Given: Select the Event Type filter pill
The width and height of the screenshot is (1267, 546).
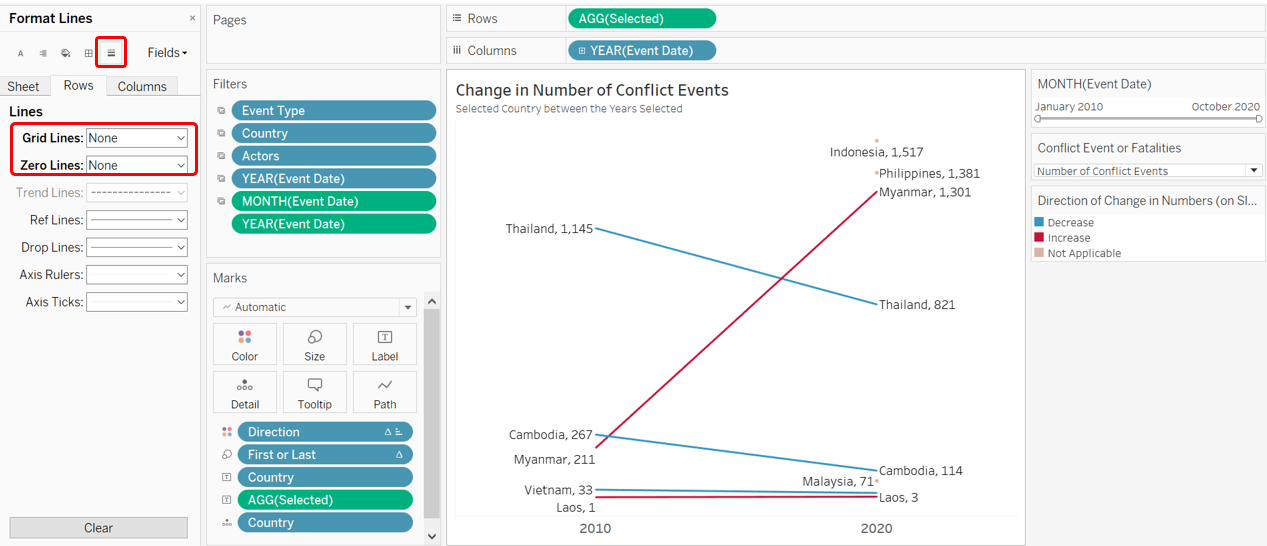Looking at the screenshot, I should [x=333, y=111].
